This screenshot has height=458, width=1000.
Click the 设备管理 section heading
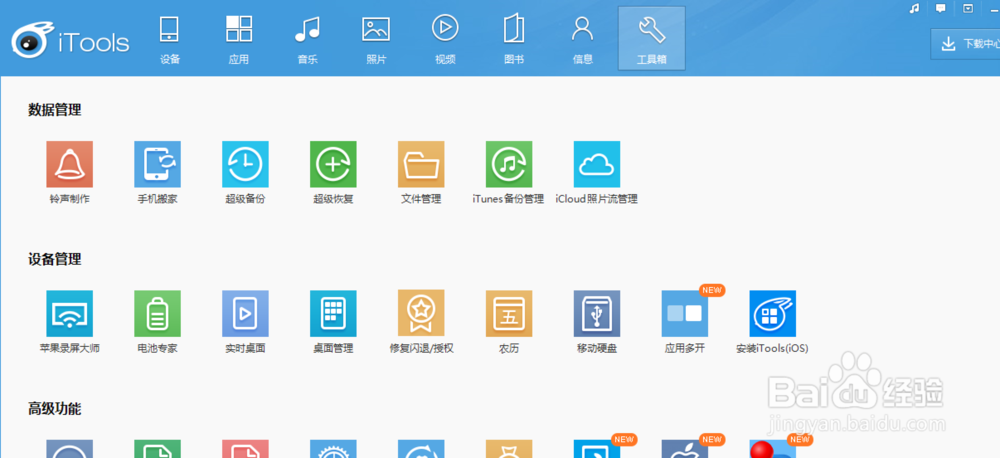click(55, 260)
